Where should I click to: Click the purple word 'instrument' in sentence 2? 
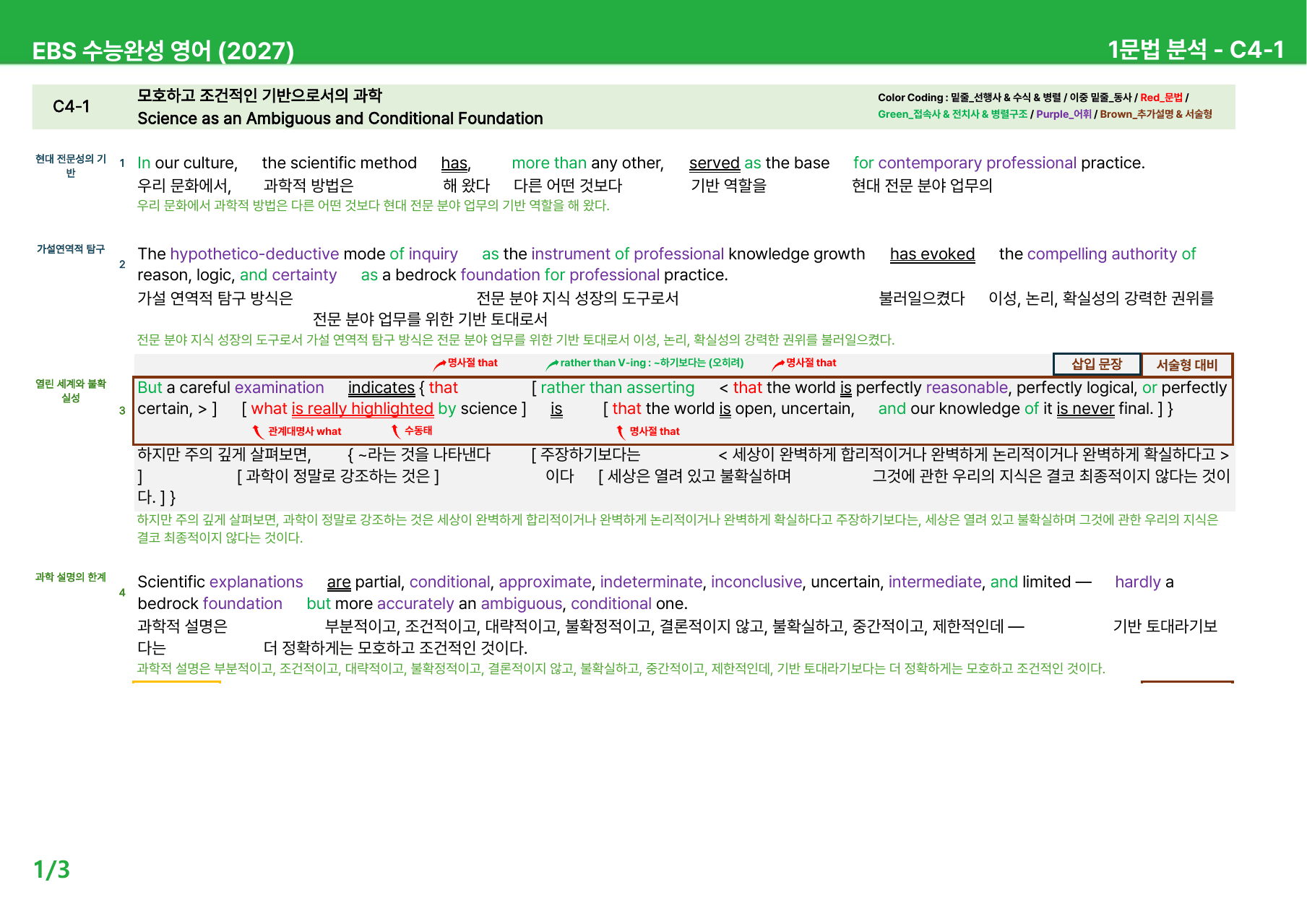(x=571, y=254)
